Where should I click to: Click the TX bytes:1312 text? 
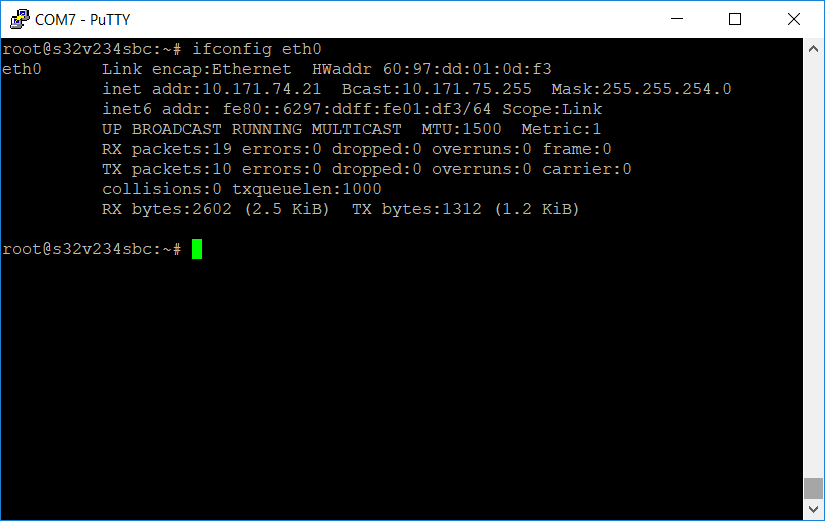pyautogui.click(x=417, y=209)
